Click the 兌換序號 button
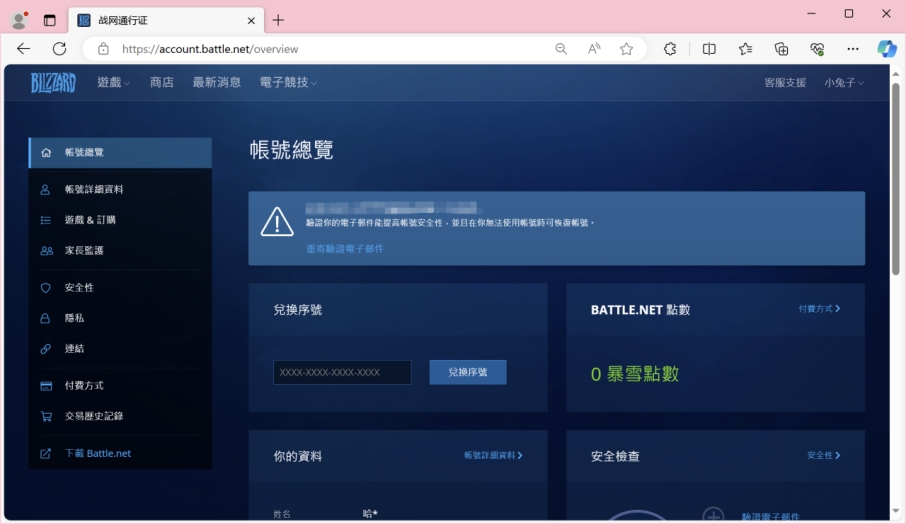Image resolution: width=906 pixels, height=524 pixels. tap(468, 373)
